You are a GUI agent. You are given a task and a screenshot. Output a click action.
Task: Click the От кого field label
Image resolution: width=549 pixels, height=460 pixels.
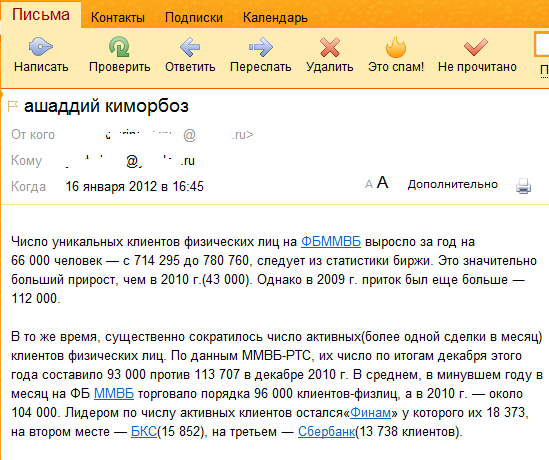pyautogui.click(x=33, y=135)
